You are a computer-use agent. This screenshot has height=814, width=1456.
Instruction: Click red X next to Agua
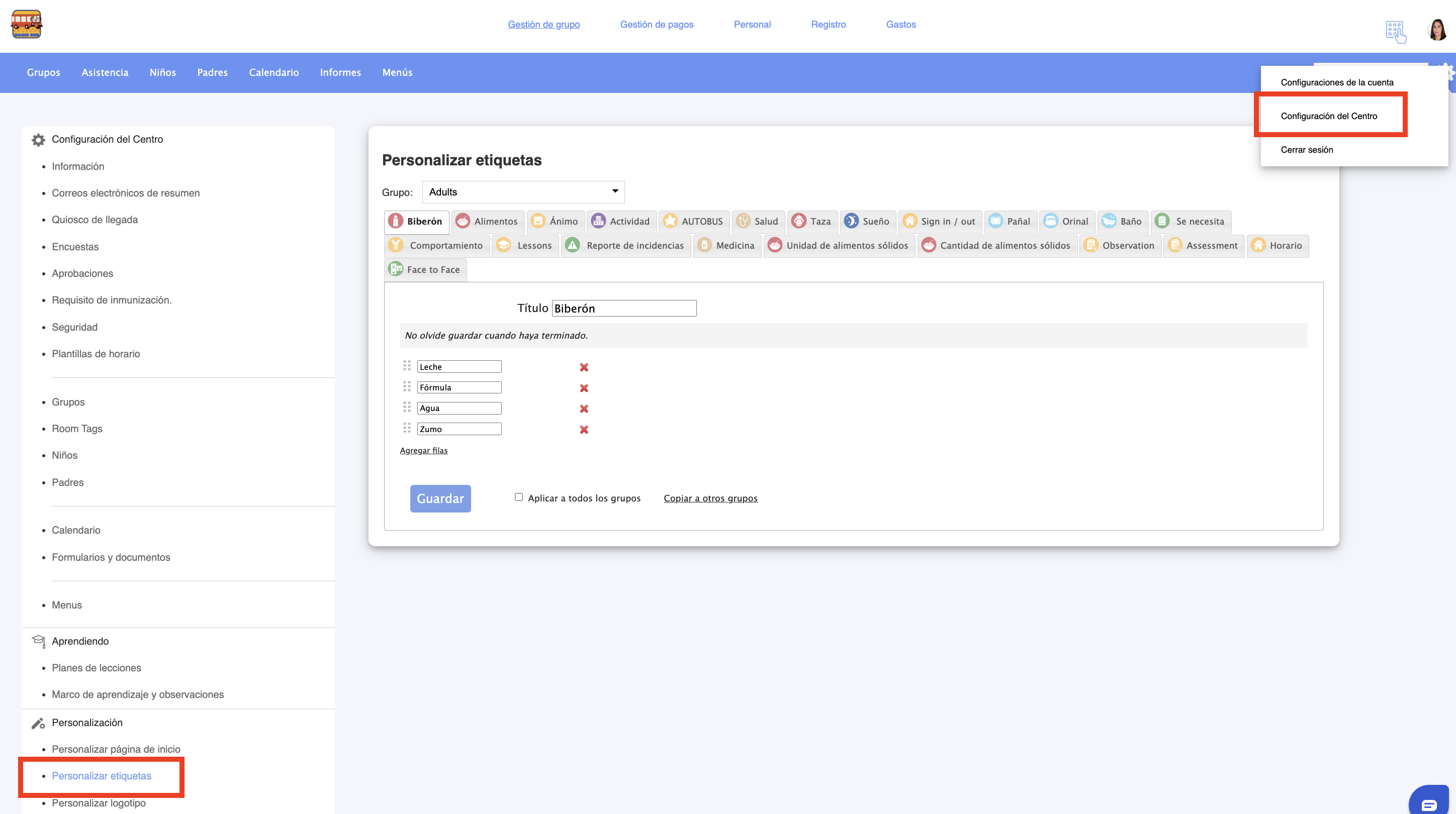tap(584, 409)
